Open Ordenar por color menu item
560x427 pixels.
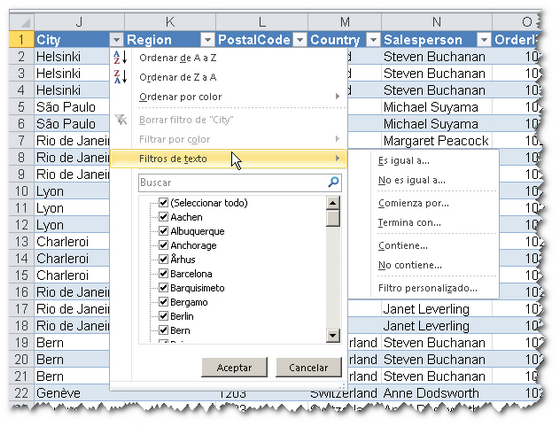tap(229, 96)
